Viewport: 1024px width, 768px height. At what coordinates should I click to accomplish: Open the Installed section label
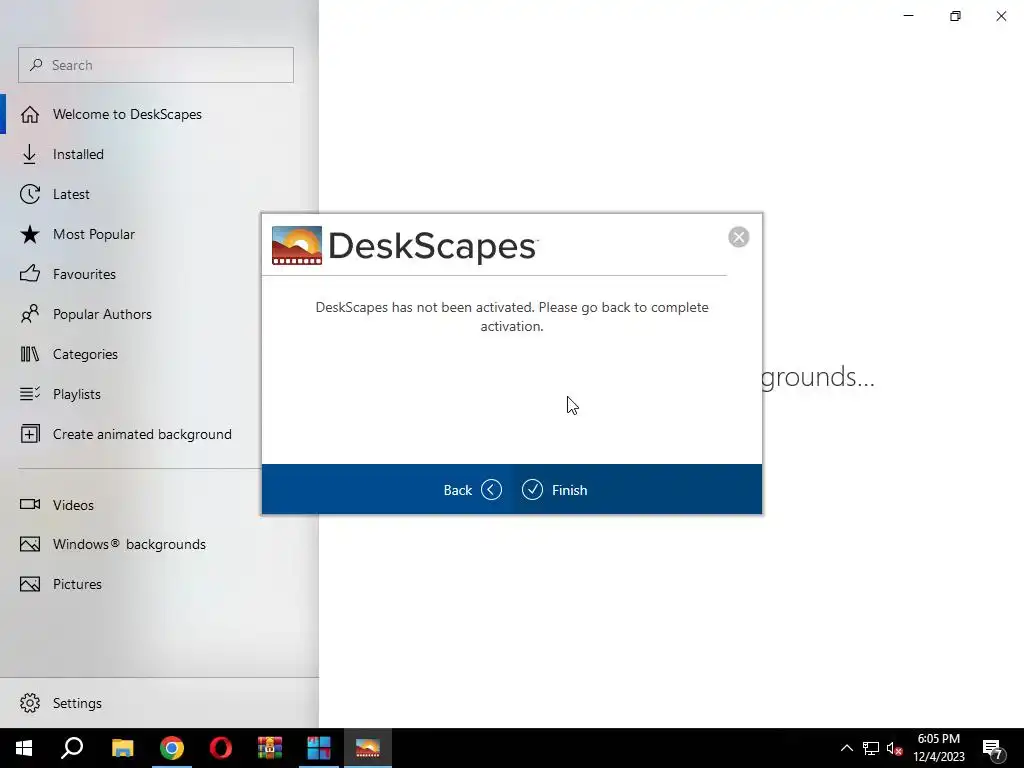point(78,154)
